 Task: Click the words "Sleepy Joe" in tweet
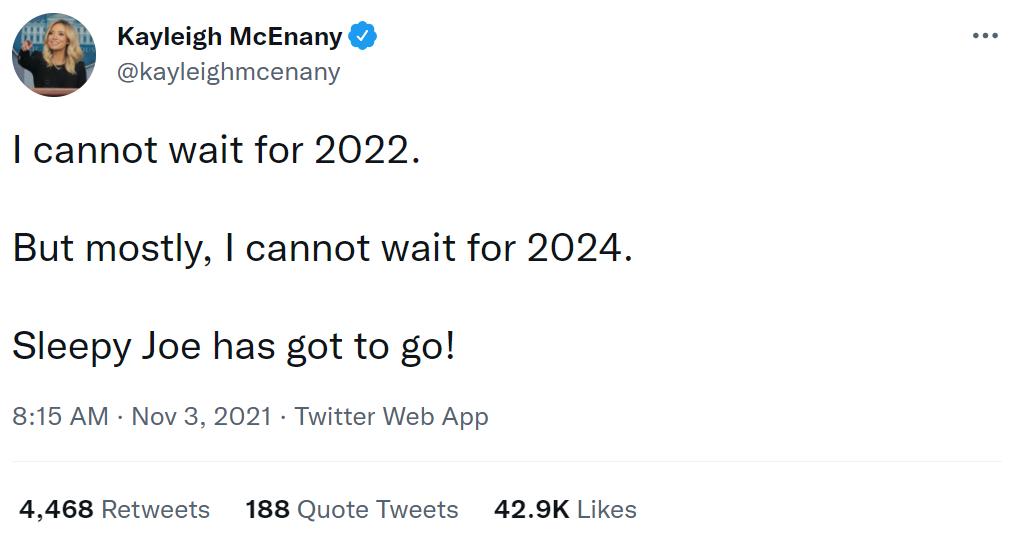click(x=107, y=346)
